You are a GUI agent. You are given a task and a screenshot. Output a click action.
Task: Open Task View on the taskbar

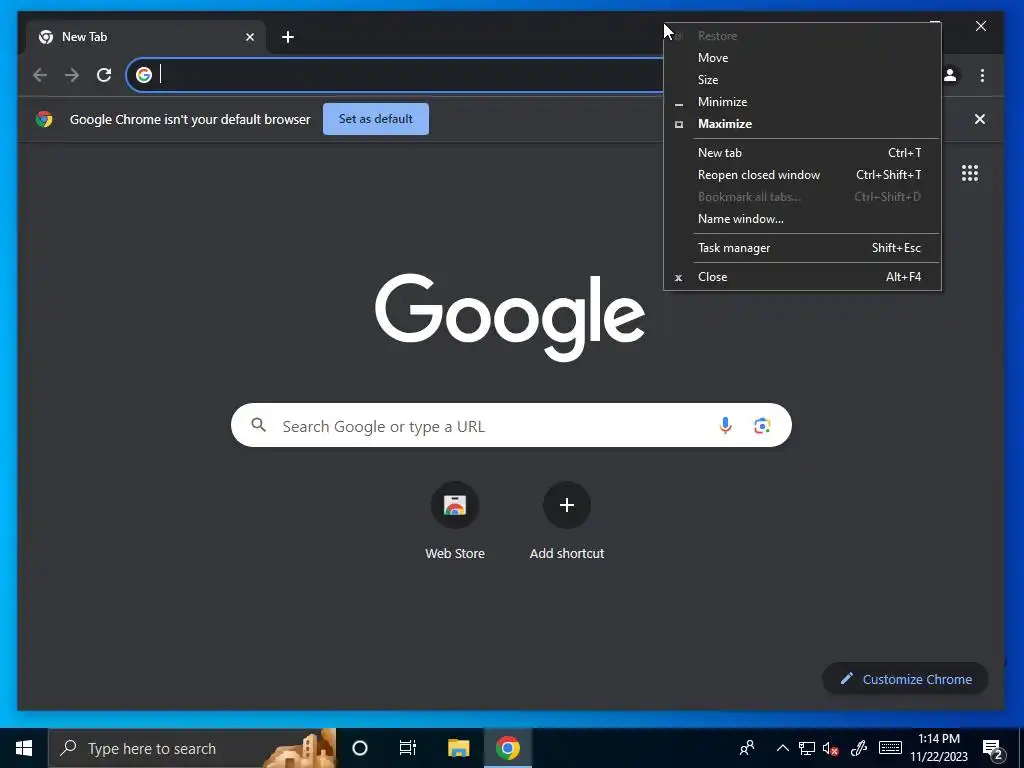[x=408, y=748]
